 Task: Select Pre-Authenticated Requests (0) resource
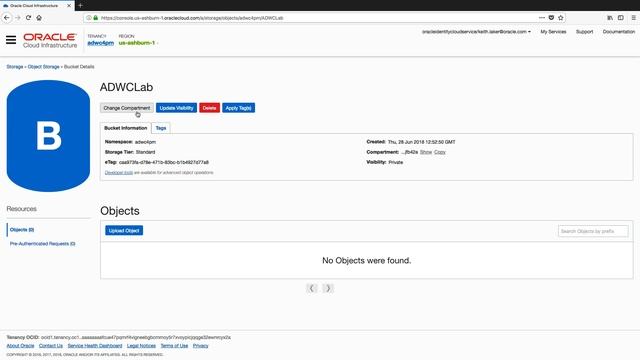click(42, 244)
